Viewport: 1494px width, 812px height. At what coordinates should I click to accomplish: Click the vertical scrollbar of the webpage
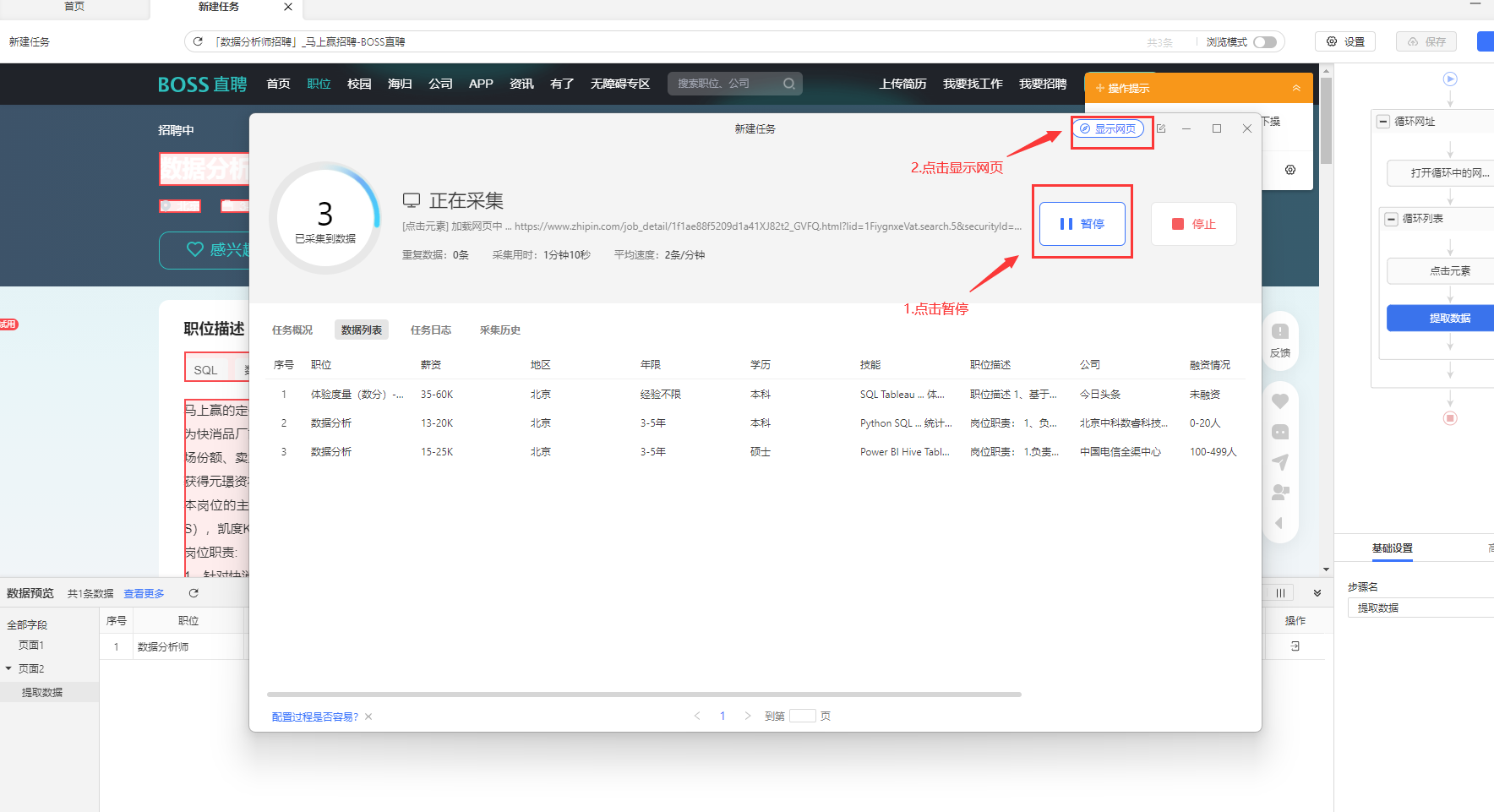click(x=1326, y=121)
